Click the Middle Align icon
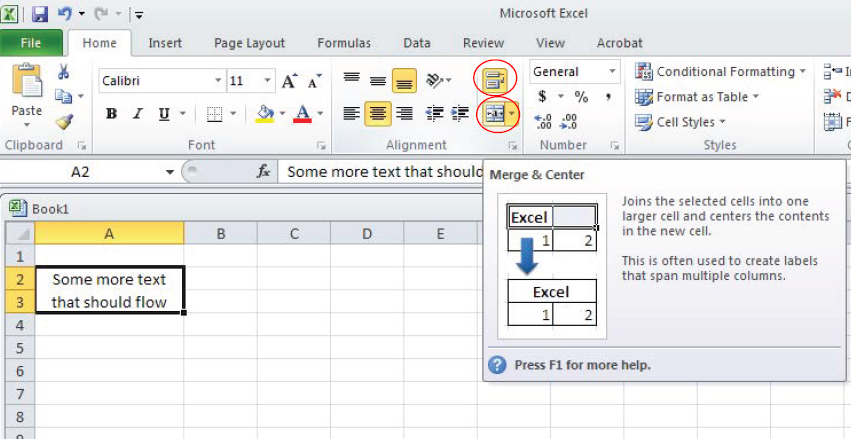851x439 pixels. [x=378, y=81]
